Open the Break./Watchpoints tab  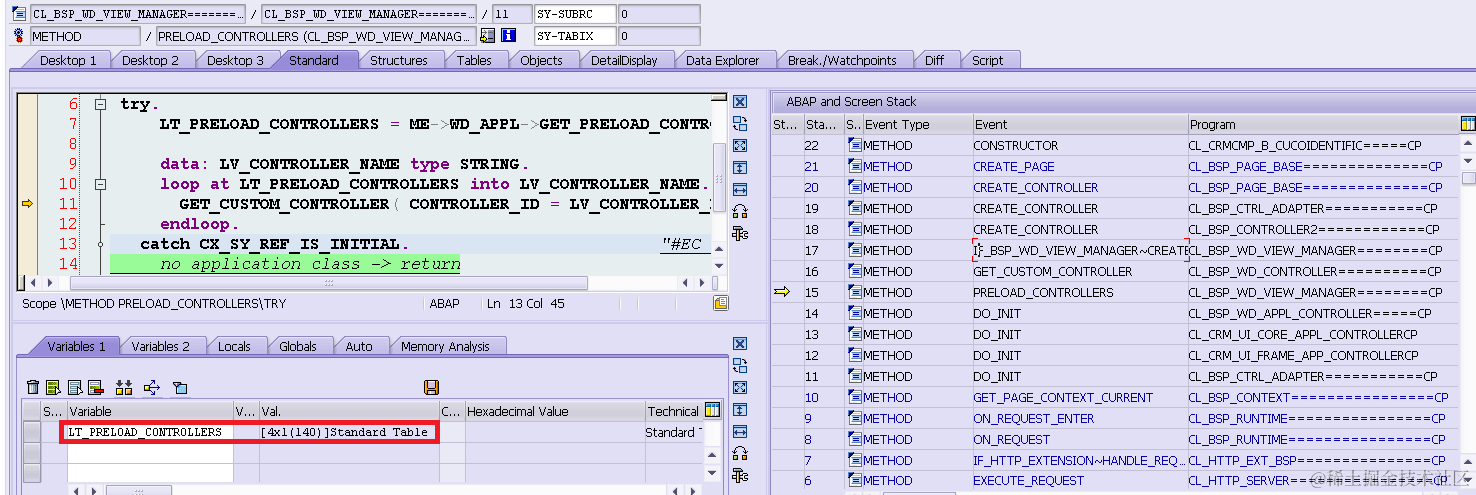(x=842, y=60)
